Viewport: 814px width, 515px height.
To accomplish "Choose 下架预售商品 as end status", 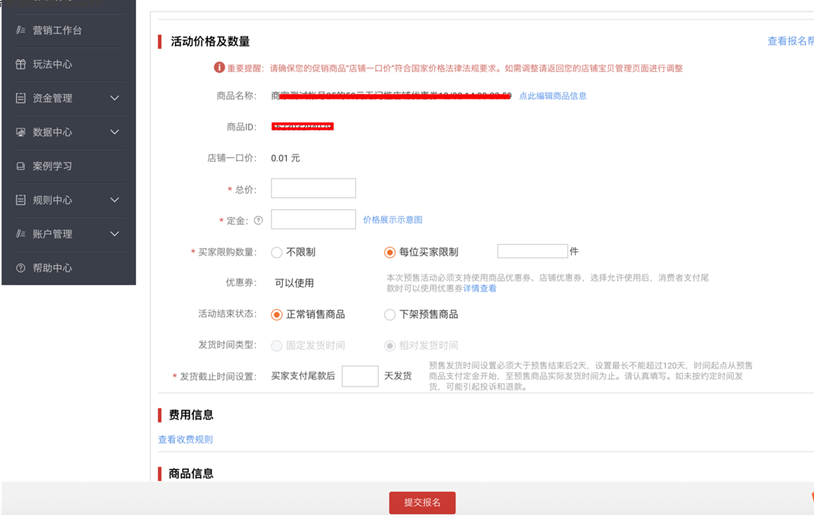I will [x=390, y=315].
